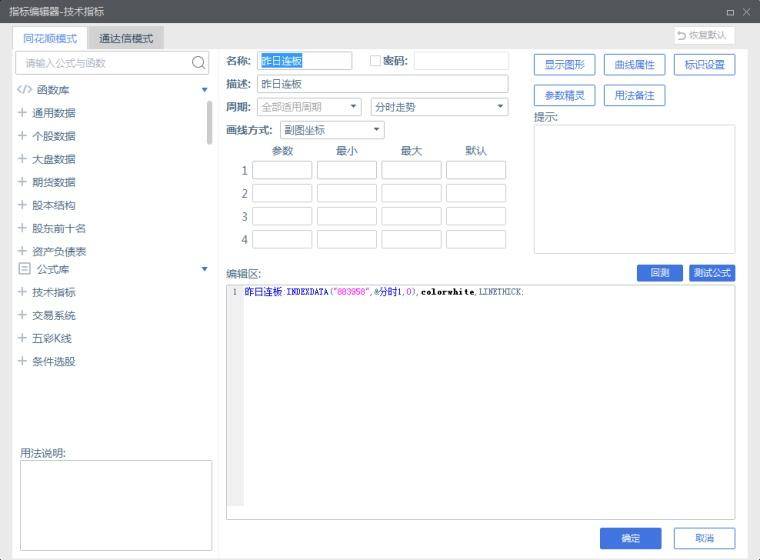Viewport: 760px width, 560px height.
Task: Expand the 大盘数据 tree node
Action: click(22, 159)
